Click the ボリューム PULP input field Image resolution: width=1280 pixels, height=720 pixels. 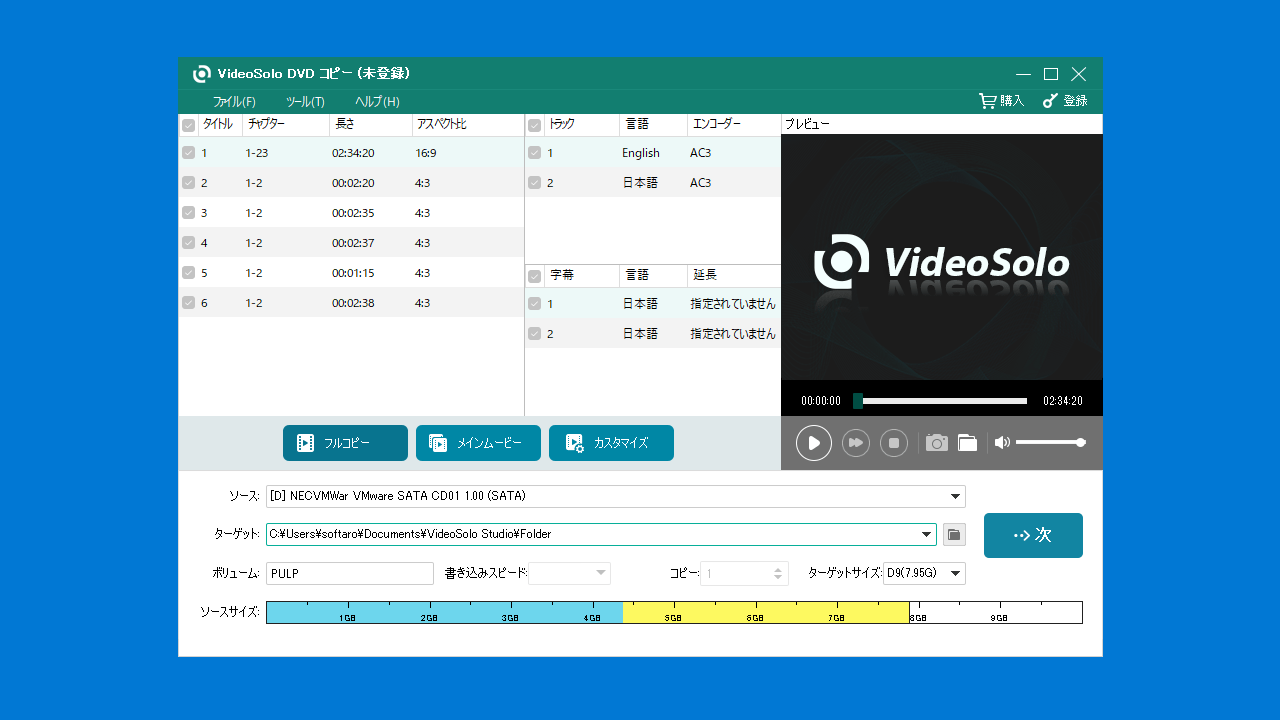[349, 573]
